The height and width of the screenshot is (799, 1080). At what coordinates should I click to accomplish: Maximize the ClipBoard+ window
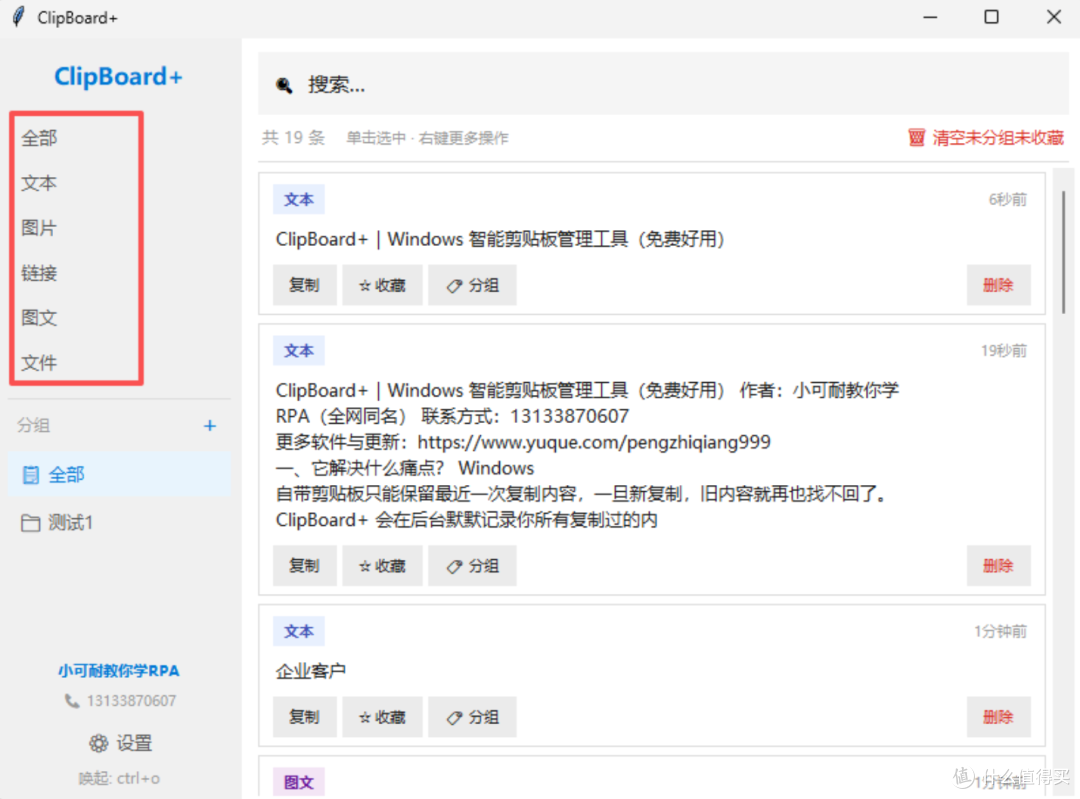click(x=991, y=17)
